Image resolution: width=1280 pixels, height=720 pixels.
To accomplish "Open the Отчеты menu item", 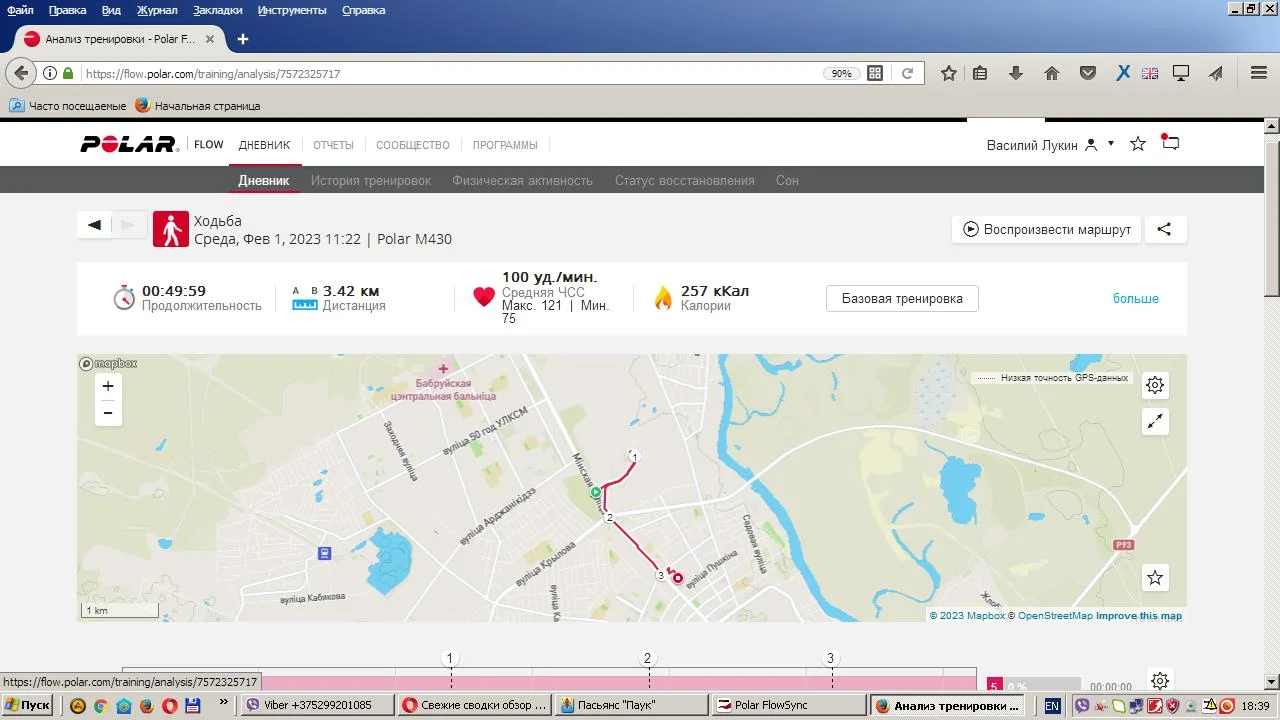I will [x=333, y=145].
